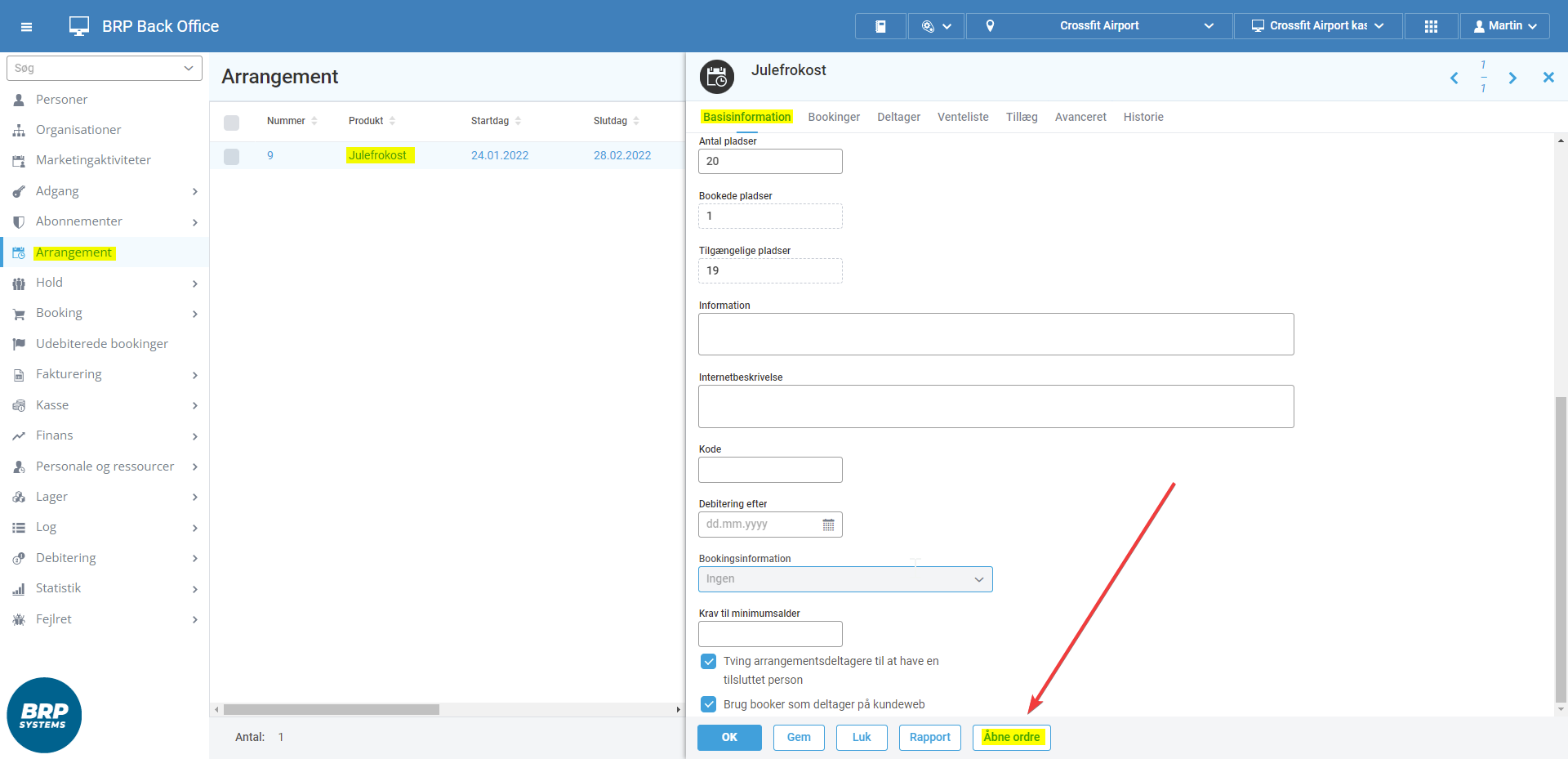Click the location pin icon
The width and height of the screenshot is (1568, 759).
pyautogui.click(x=990, y=26)
